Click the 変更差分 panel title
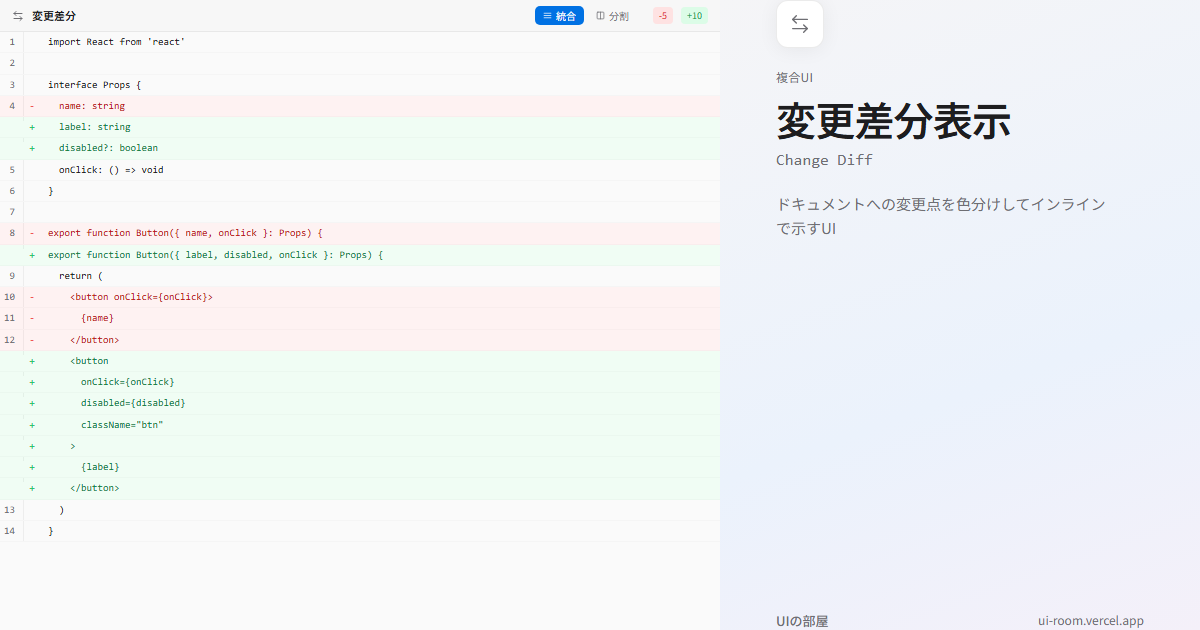Screen dimensions: 1200x630 click(x=53, y=16)
